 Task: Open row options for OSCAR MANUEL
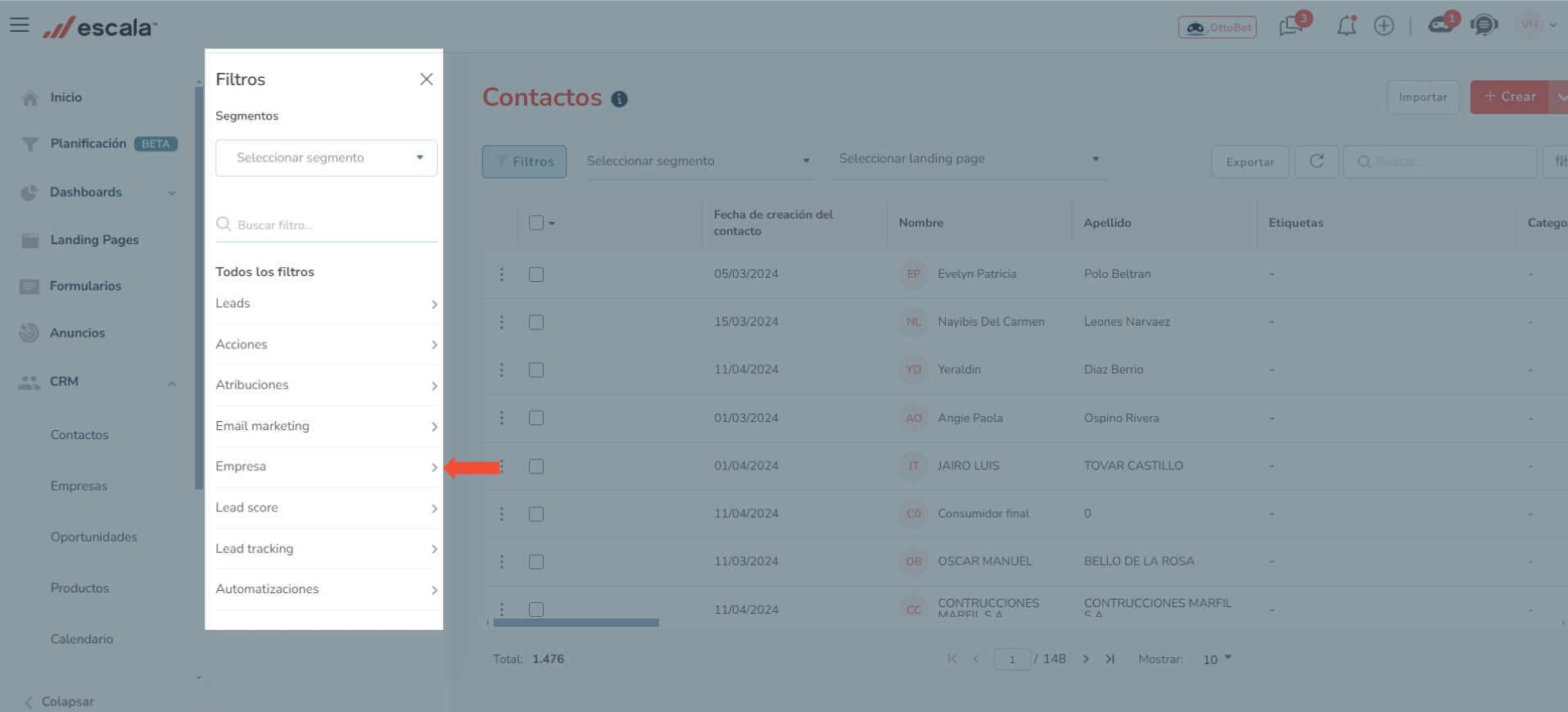point(502,561)
